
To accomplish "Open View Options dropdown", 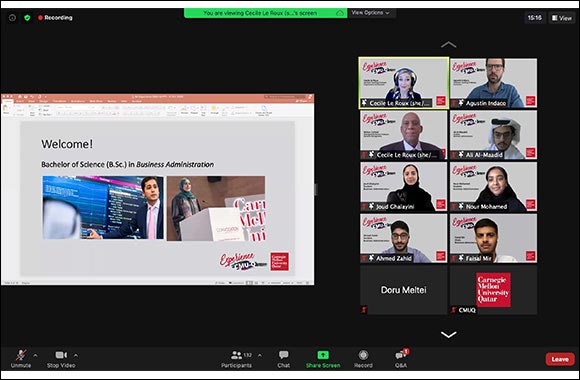I will [371, 13].
